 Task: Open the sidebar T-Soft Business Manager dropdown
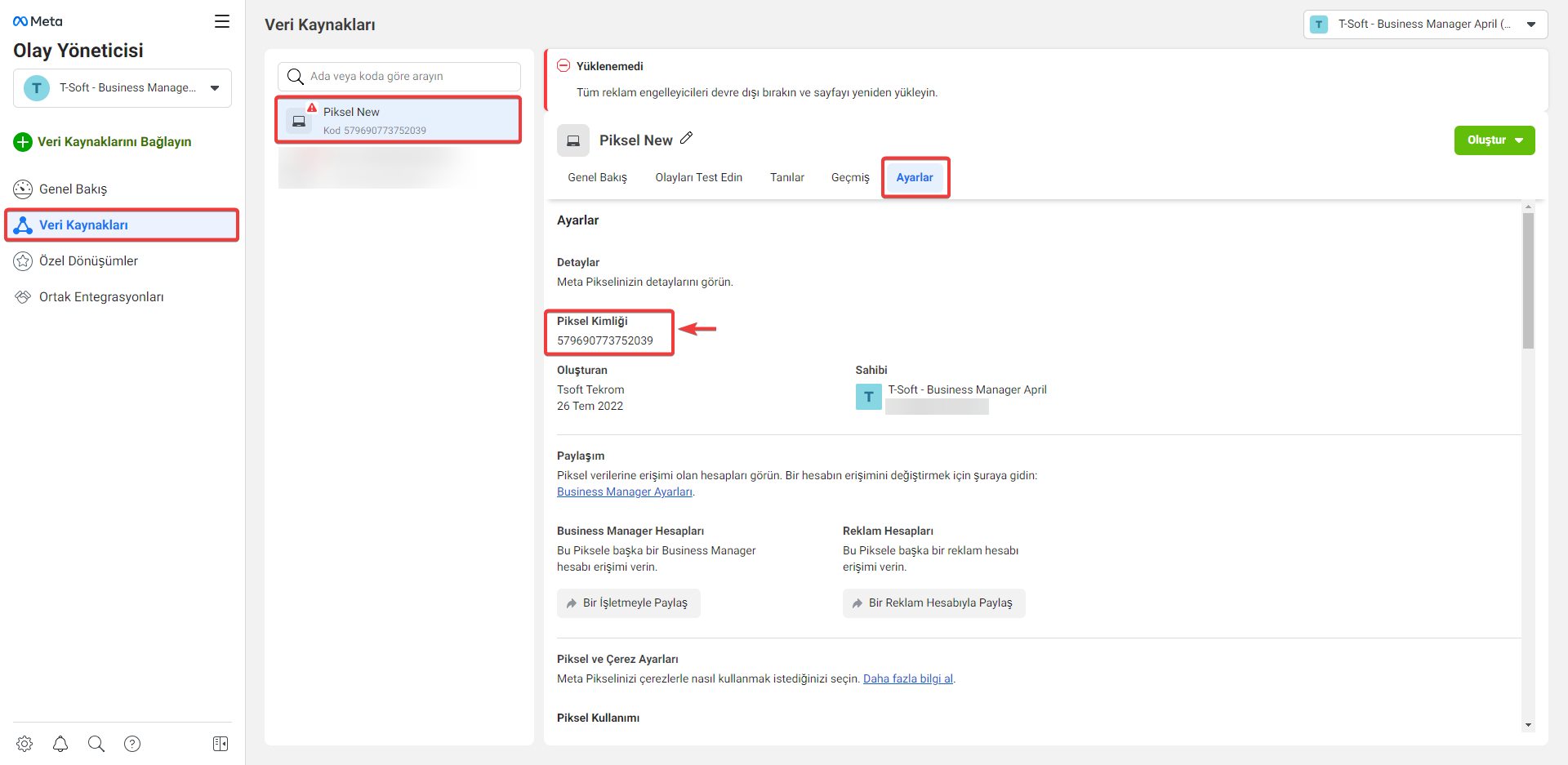[122, 88]
